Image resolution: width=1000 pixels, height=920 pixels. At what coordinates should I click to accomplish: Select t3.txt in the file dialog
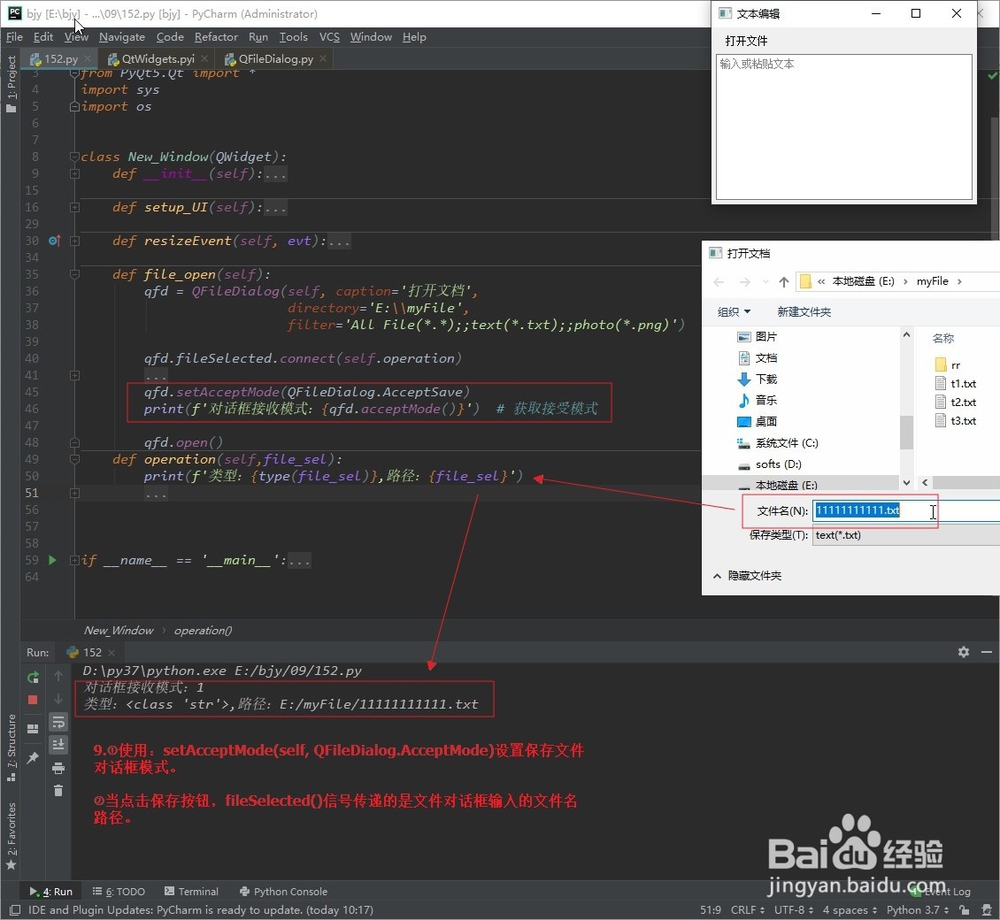click(955, 420)
